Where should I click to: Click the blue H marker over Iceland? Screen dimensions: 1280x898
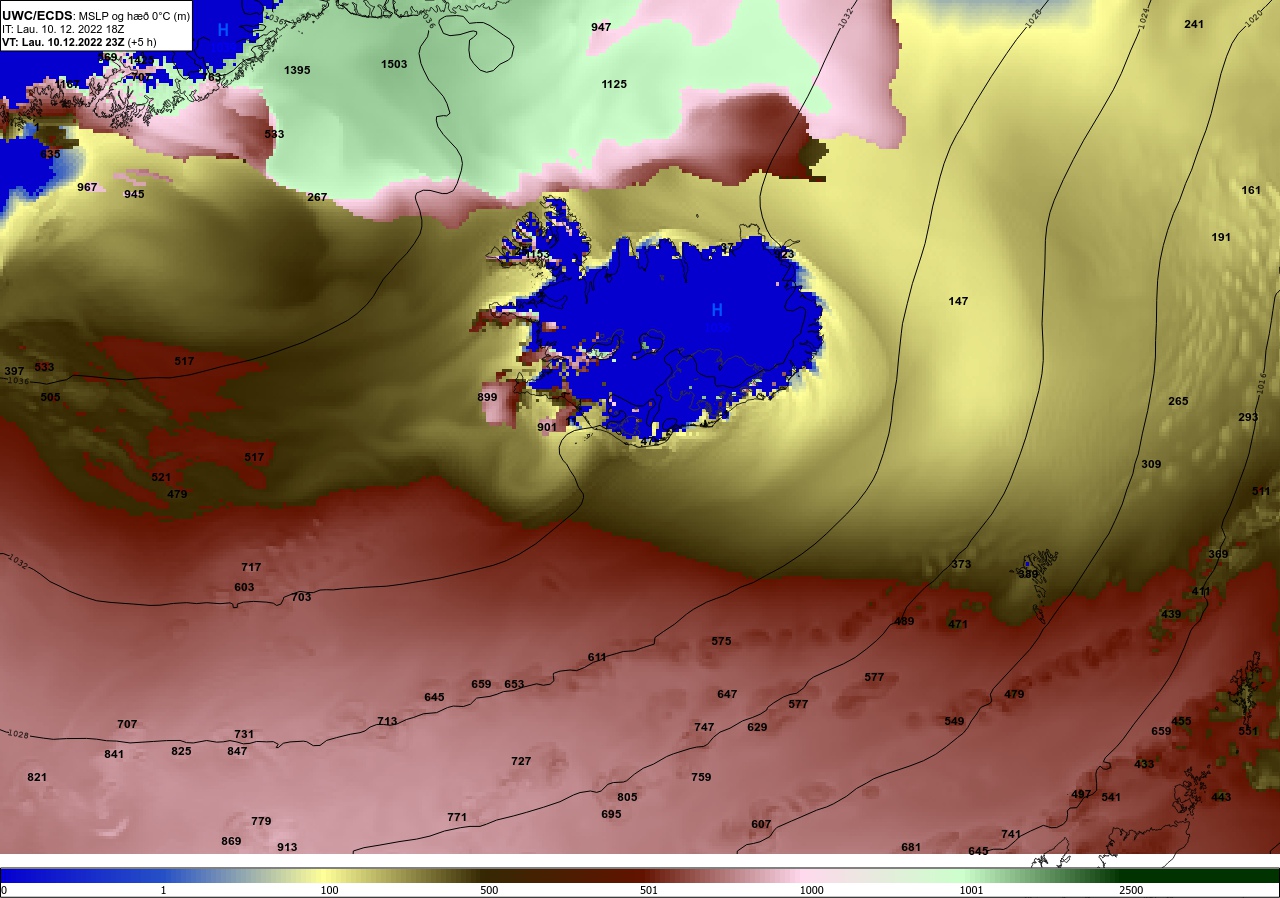(717, 310)
